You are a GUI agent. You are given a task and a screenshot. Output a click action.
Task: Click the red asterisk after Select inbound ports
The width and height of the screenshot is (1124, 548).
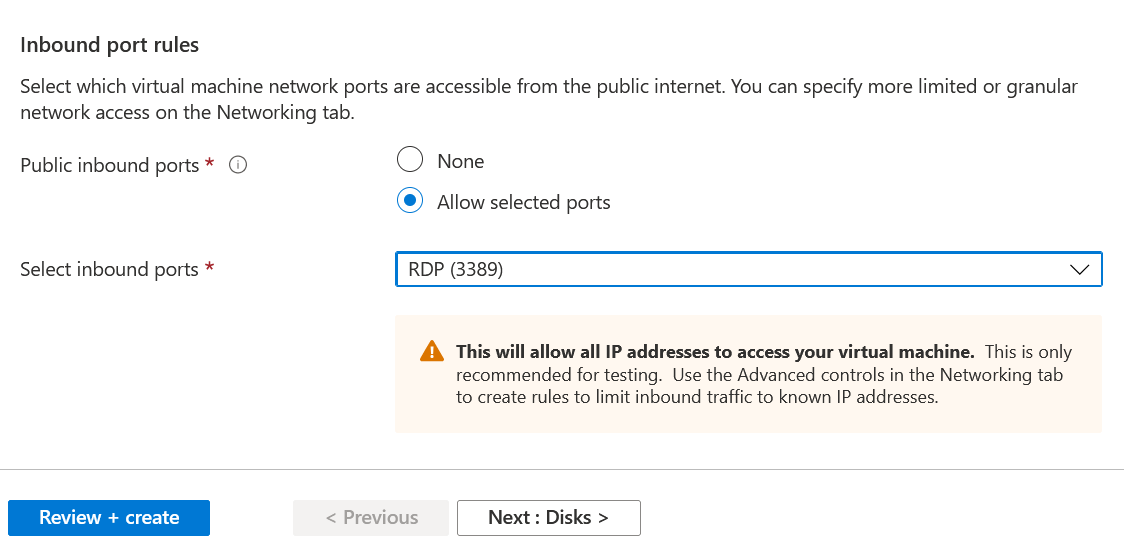(x=209, y=268)
